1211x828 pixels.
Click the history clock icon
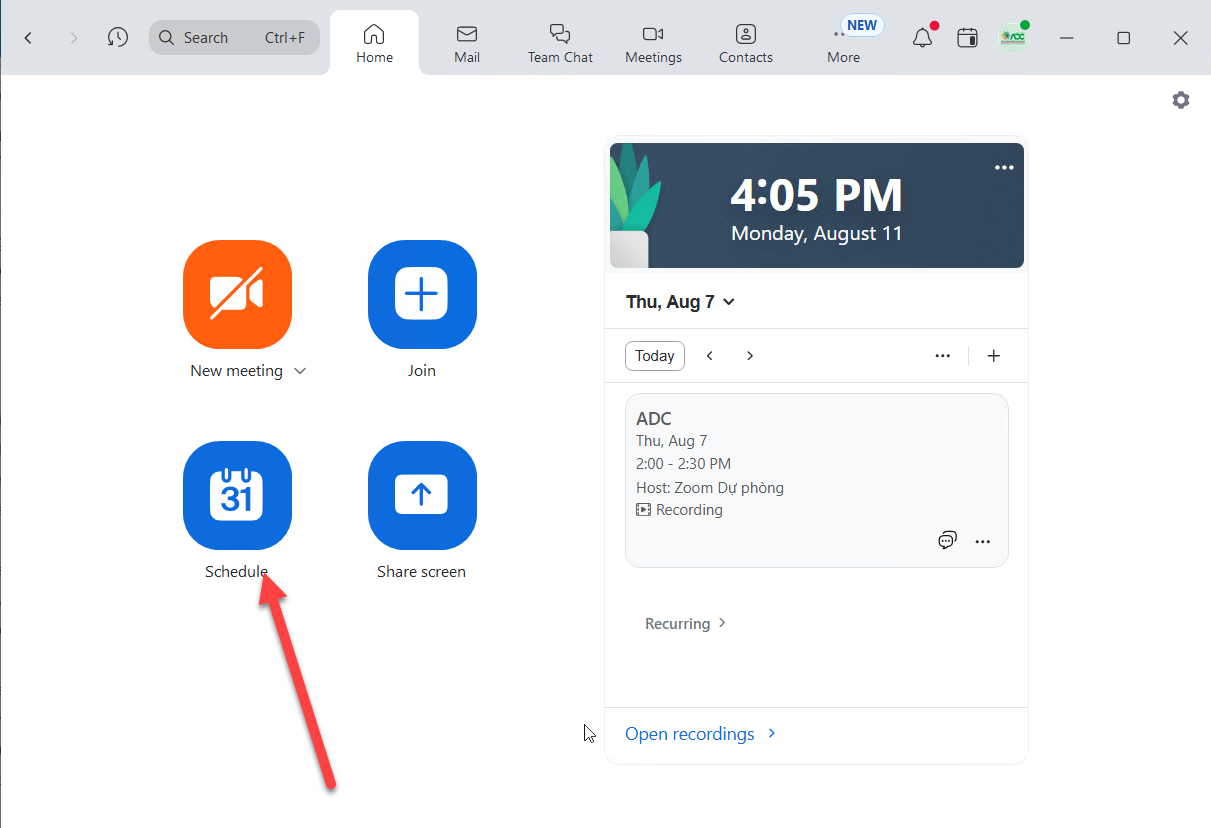[x=118, y=38]
